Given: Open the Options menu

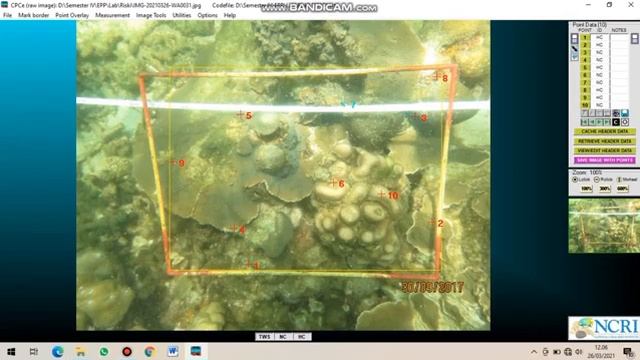Looking at the screenshot, I should [x=207, y=15].
